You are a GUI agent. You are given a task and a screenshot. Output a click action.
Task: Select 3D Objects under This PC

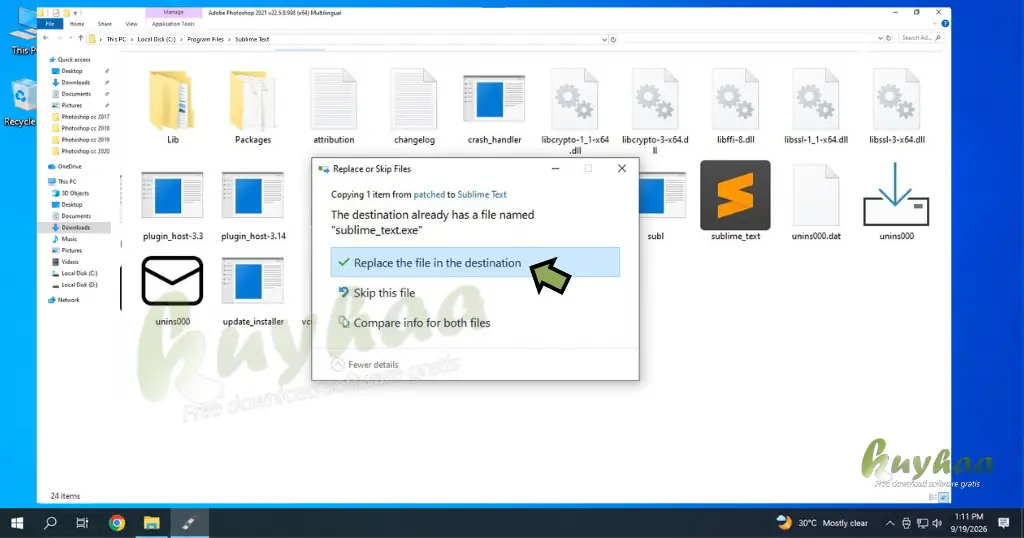pos(75,193)
